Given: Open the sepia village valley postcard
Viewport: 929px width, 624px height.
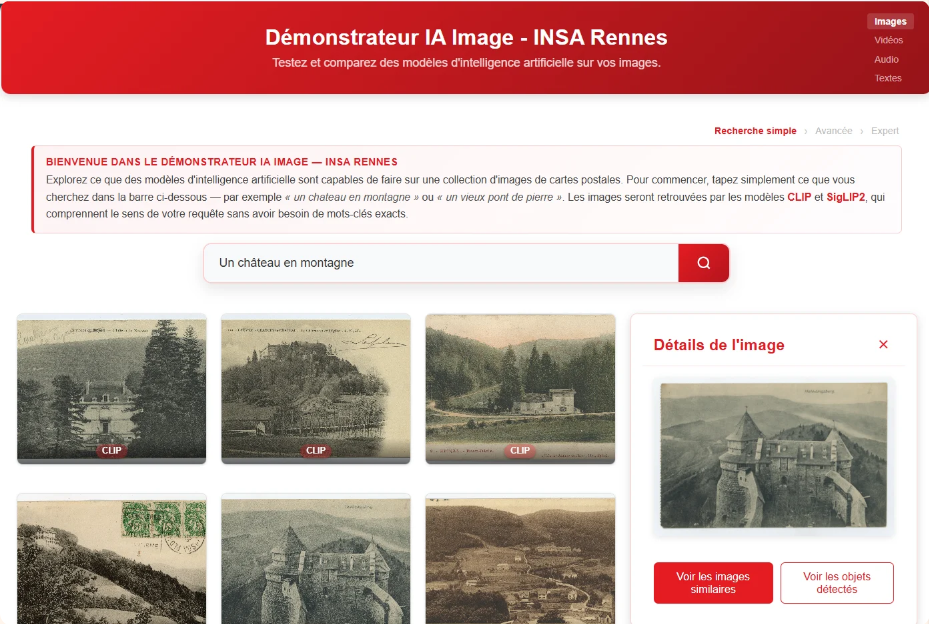Looking at the screenshot, I should 520,559.
